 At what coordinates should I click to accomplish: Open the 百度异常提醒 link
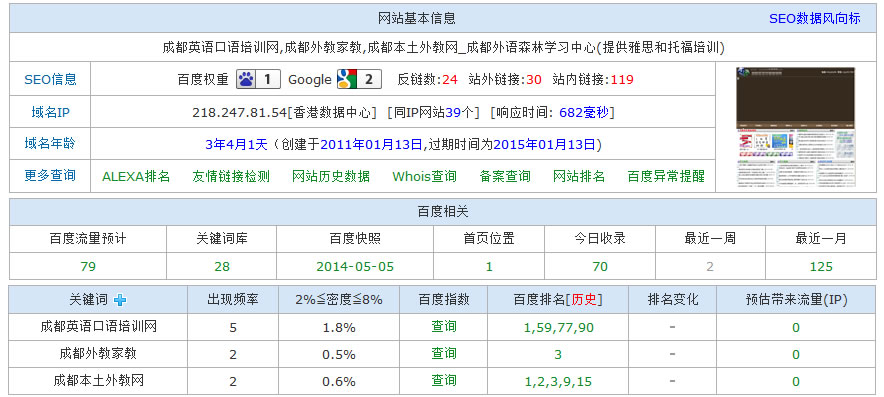coord(666,177)
